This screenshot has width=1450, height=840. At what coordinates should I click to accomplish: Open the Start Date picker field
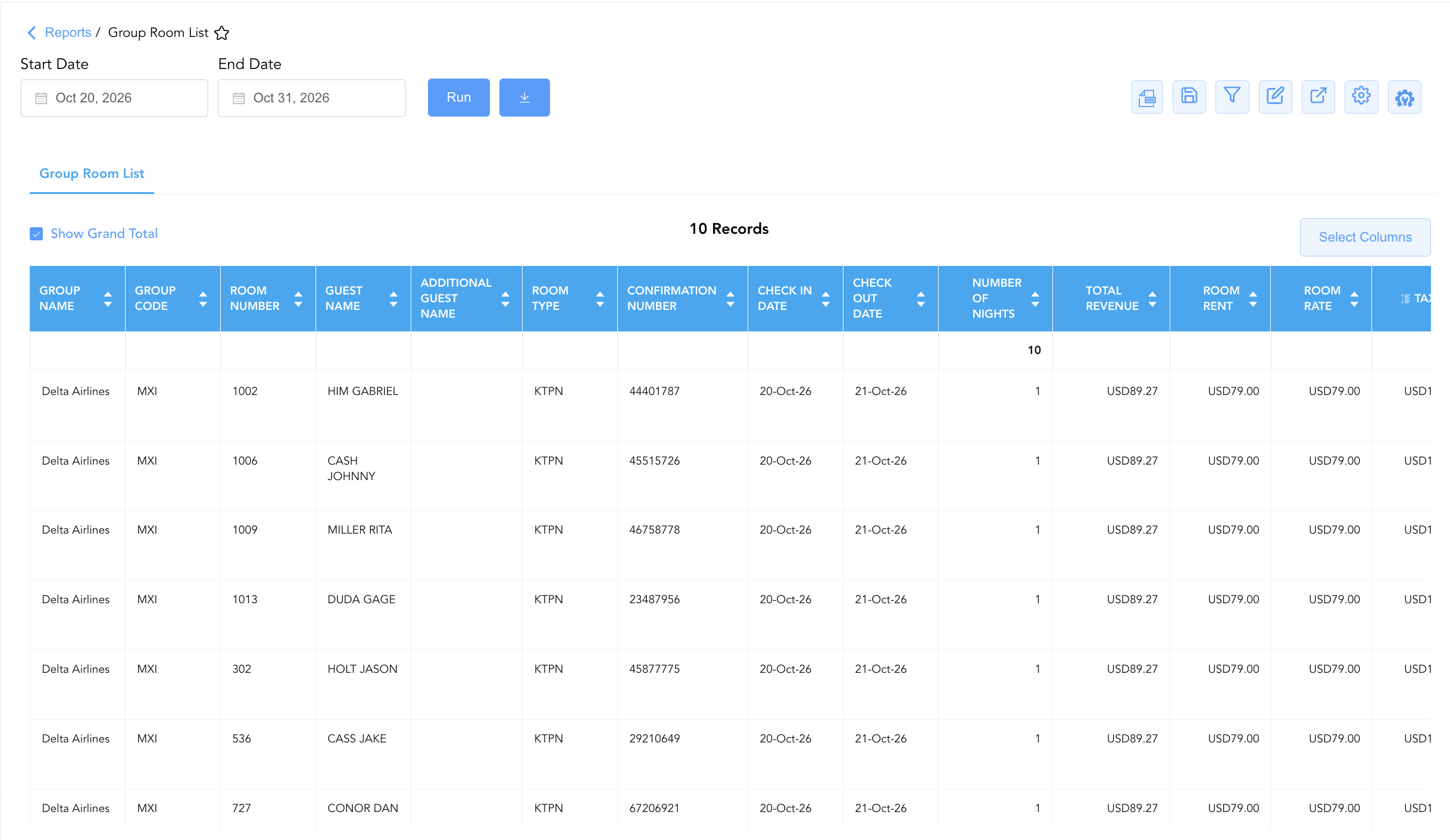[x=114, y=98]
